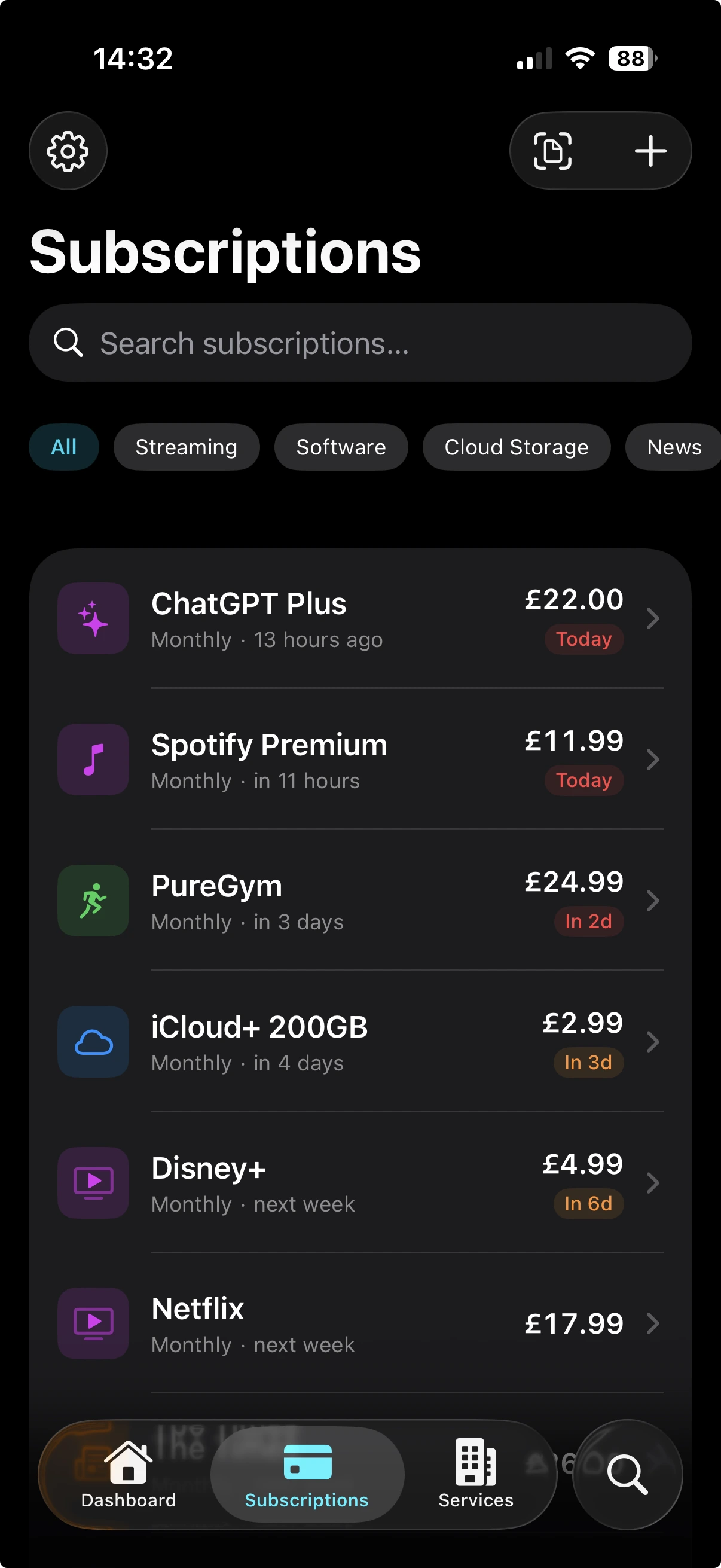Add a new subscription with plus icon
Viewport: 721px width, 1568px height.
pyautogui.click(x=650, y=151)
